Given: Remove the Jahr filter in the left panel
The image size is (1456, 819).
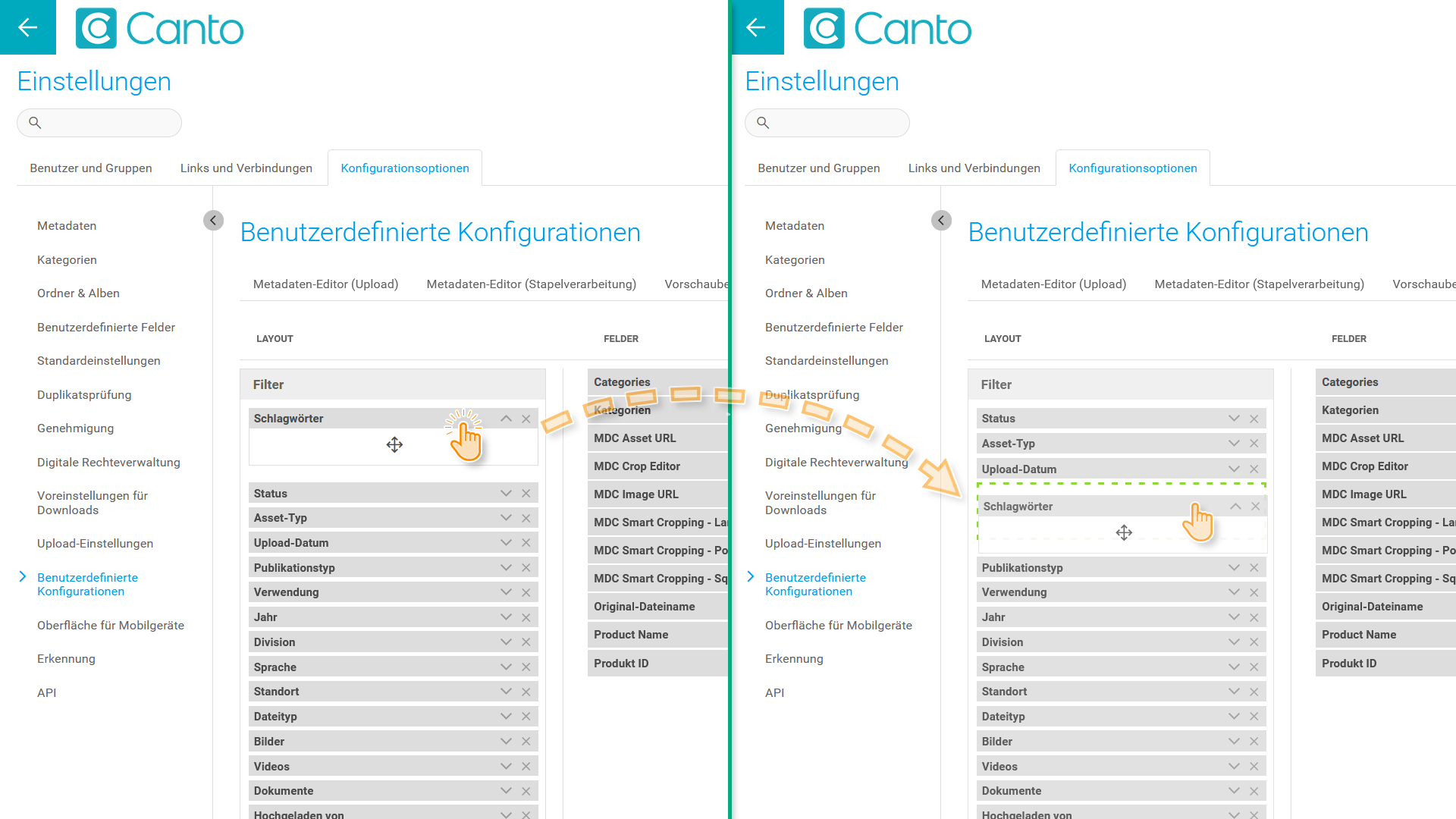Looking at the screenshot, I should point(526,617).
